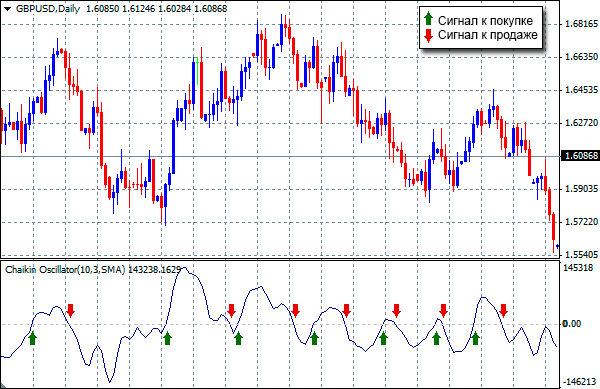Click the 145318 oscillator scale maximum

pyautogui.click(x=578, y=268)
